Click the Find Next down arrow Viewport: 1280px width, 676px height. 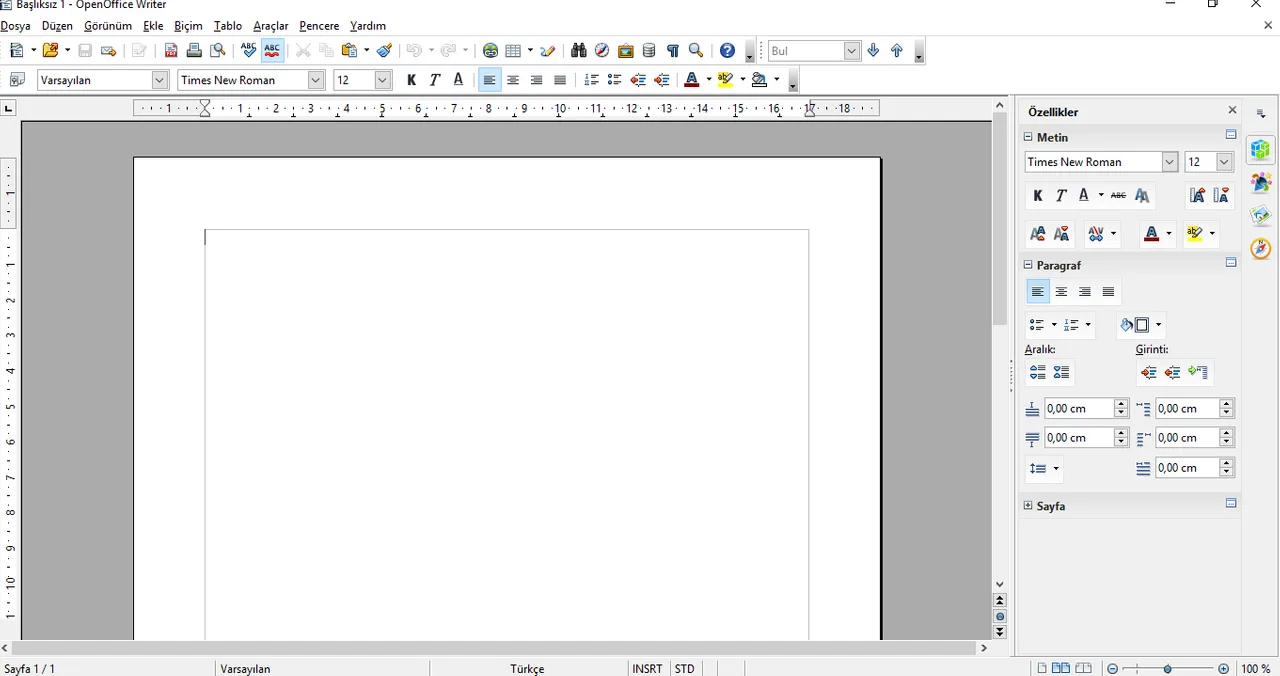(873, 50)
